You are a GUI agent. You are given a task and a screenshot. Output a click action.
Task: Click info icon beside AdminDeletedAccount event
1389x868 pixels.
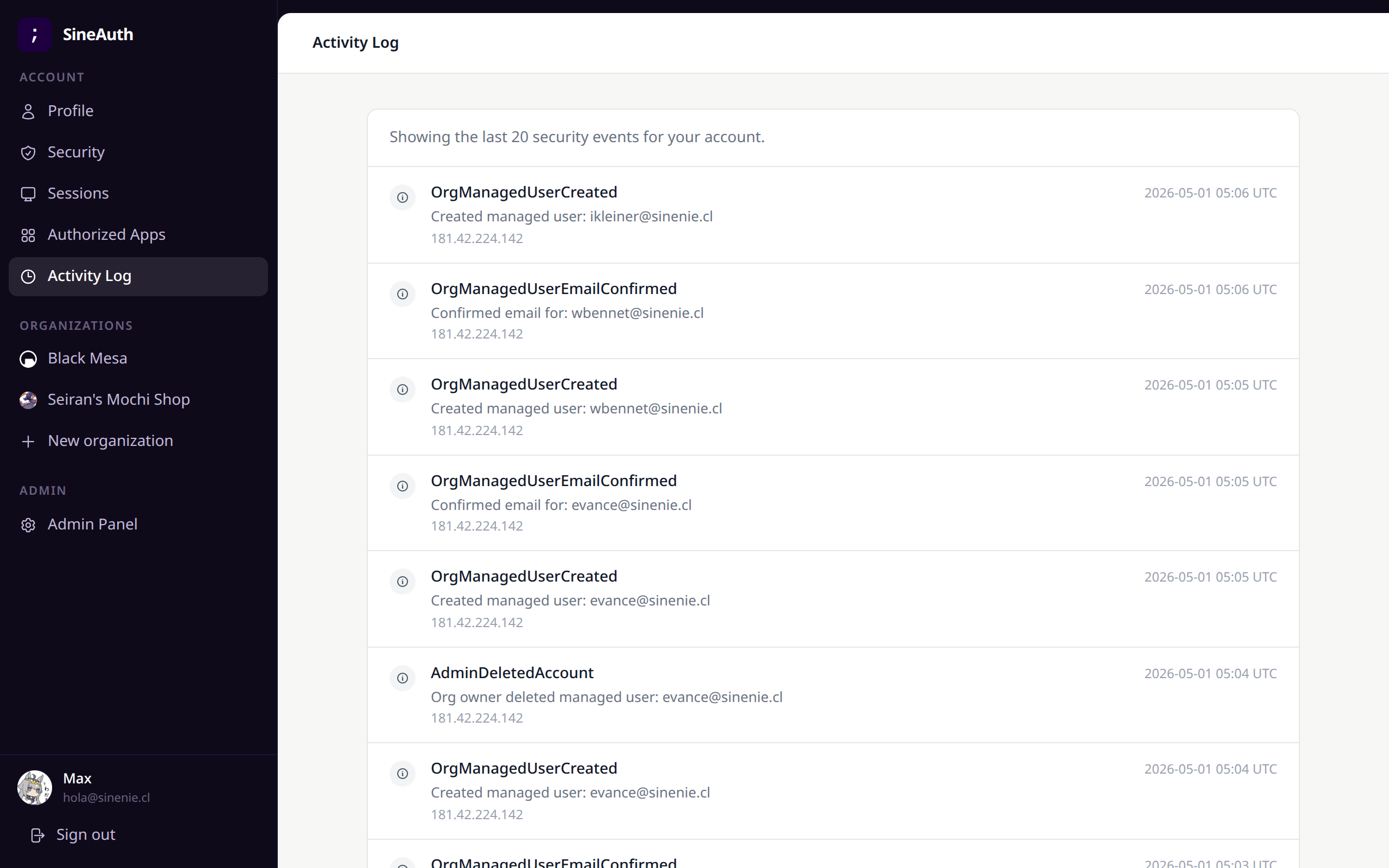(403, 678)
